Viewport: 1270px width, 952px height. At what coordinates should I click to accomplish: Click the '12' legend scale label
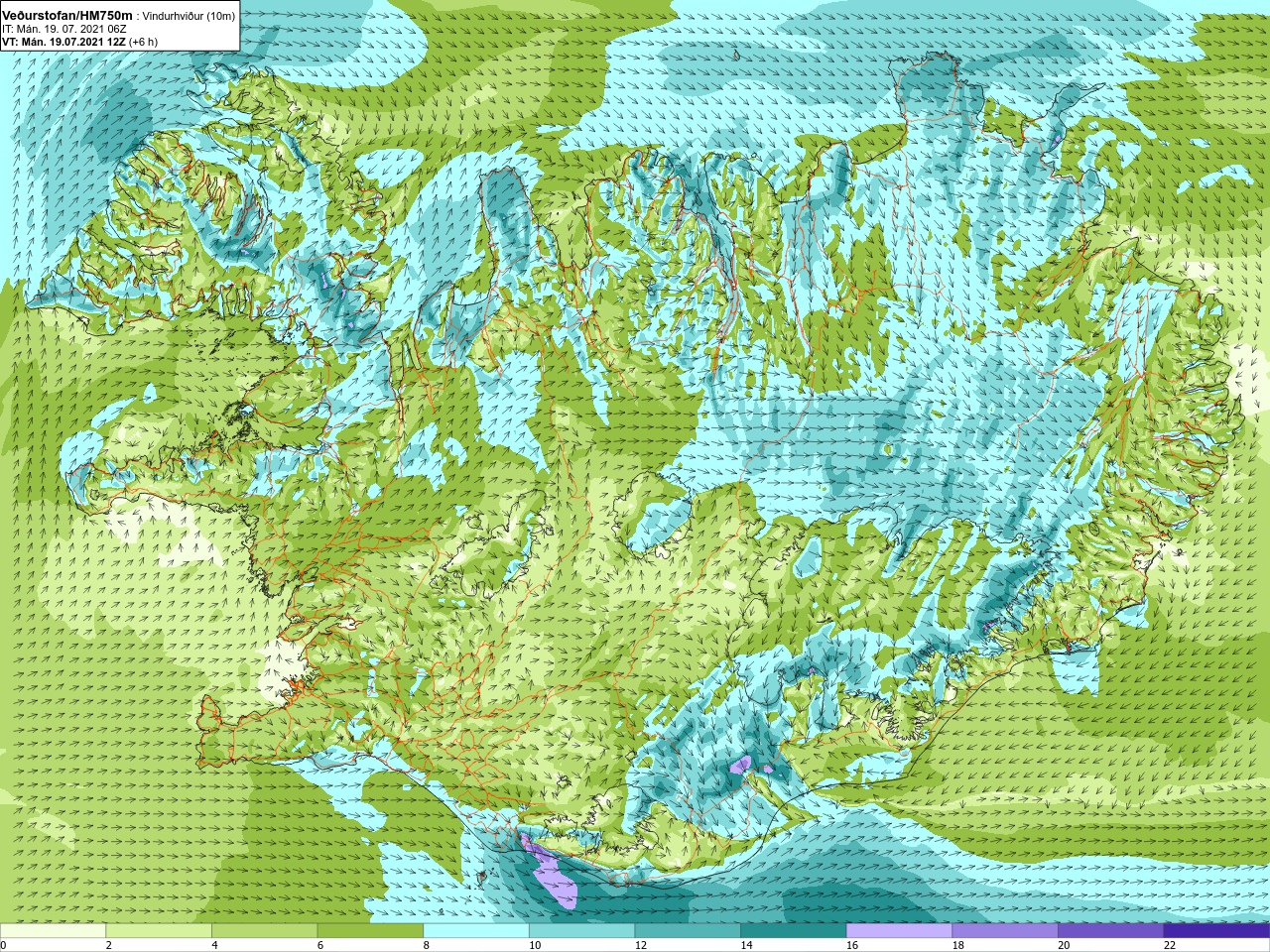(x=641, y=945)
